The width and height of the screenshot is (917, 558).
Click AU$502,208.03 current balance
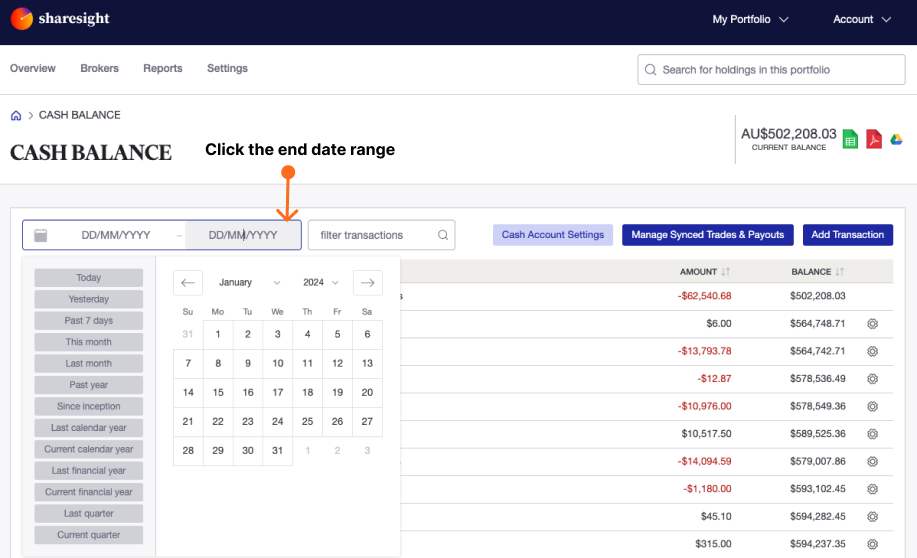pyautogui.click(x=788, y=134)
